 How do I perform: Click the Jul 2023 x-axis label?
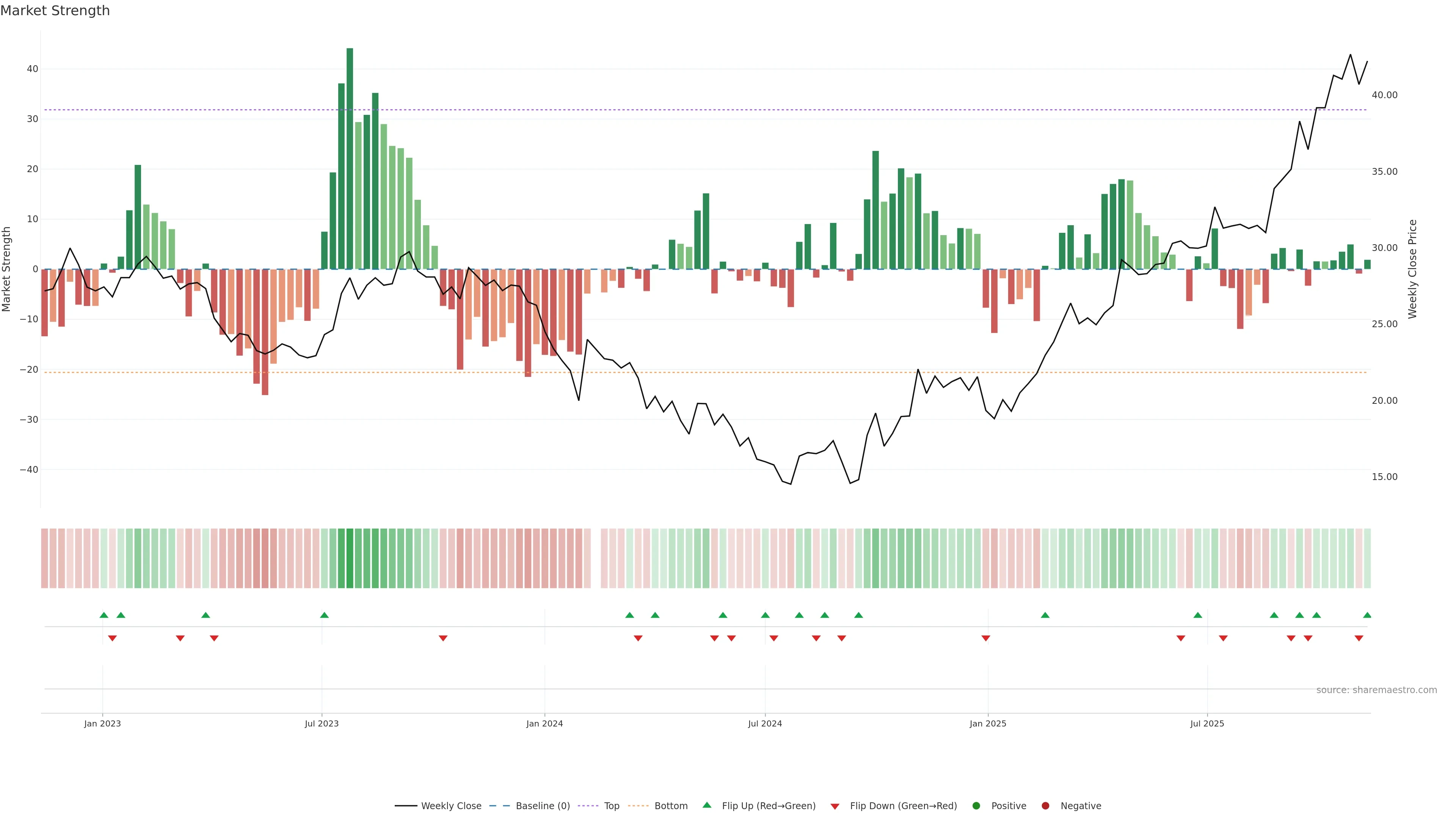click(x=322, y=723)
